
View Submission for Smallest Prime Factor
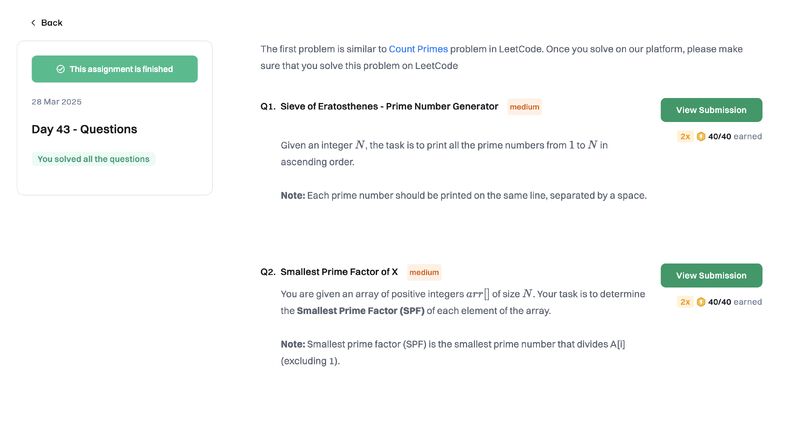[x=711, y=275]
